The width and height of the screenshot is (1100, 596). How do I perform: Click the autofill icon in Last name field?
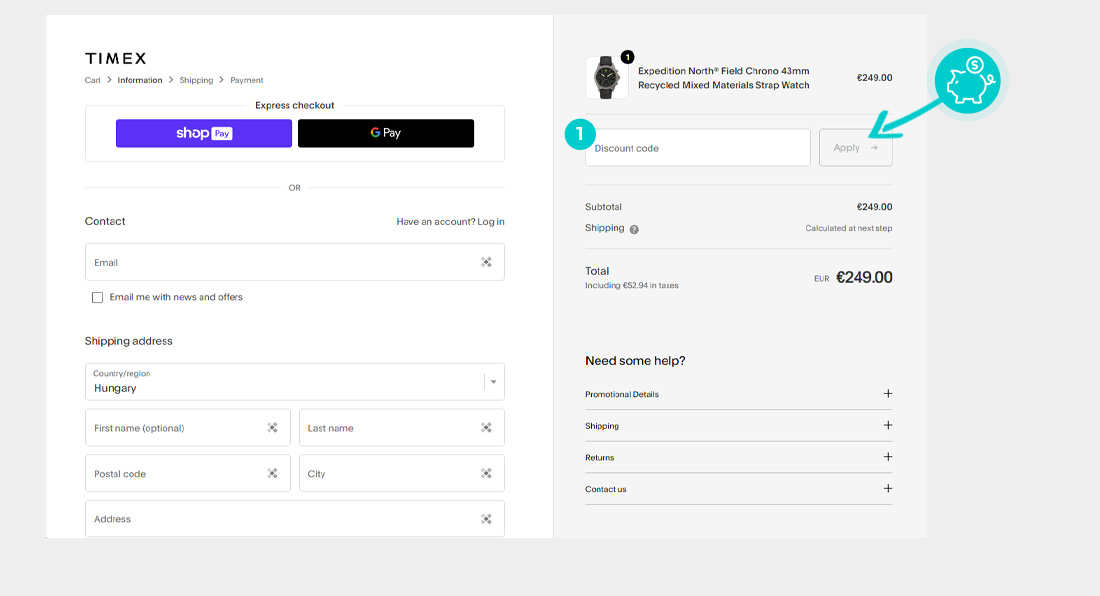(x=486, y=428)
